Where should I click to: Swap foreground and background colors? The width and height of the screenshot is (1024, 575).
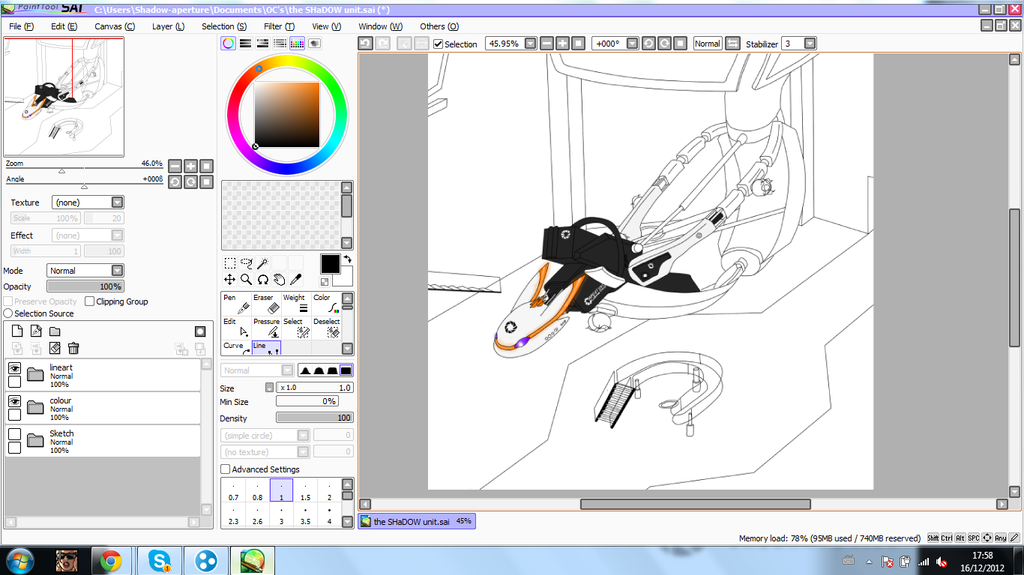point(347,259)
